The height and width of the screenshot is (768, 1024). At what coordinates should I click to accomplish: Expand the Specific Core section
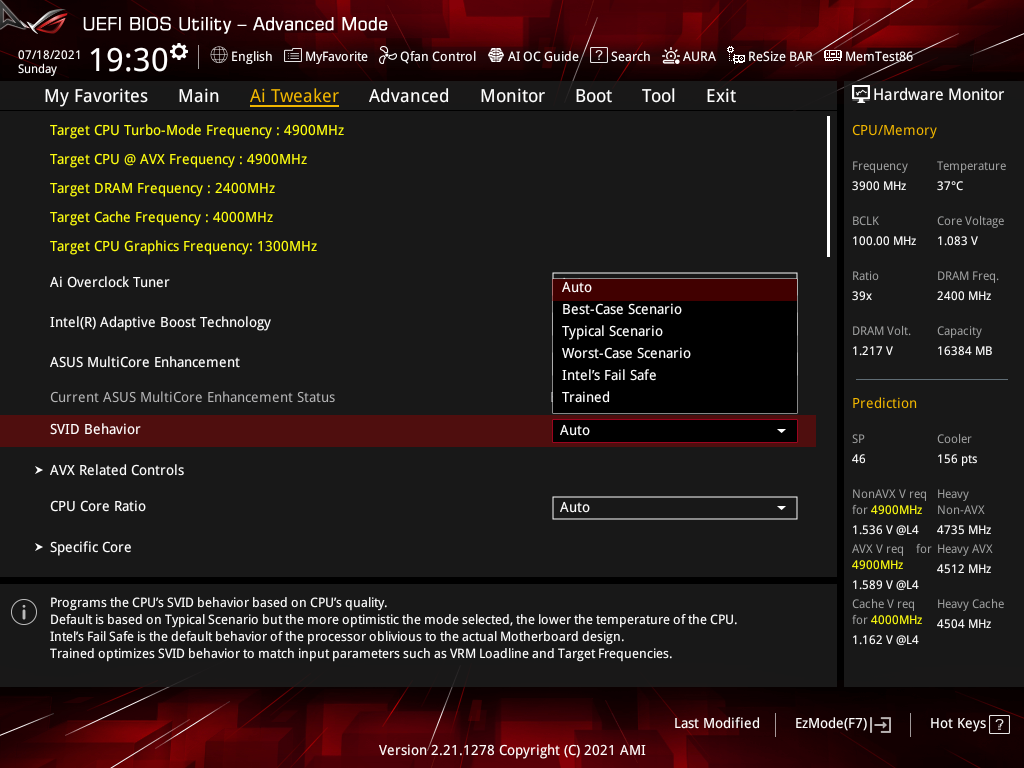(x=90, y=547)
